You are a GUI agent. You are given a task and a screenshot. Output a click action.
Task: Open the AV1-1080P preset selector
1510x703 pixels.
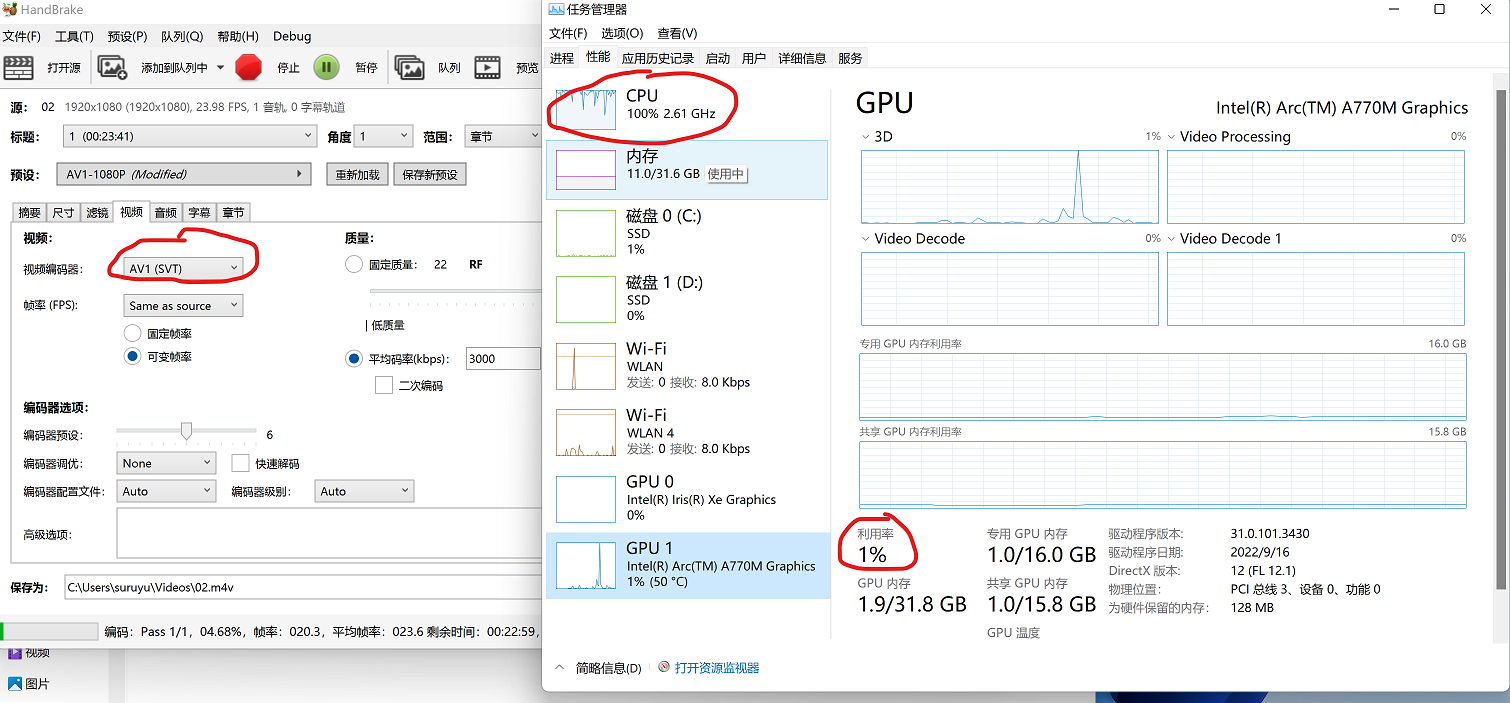[184, 174]
